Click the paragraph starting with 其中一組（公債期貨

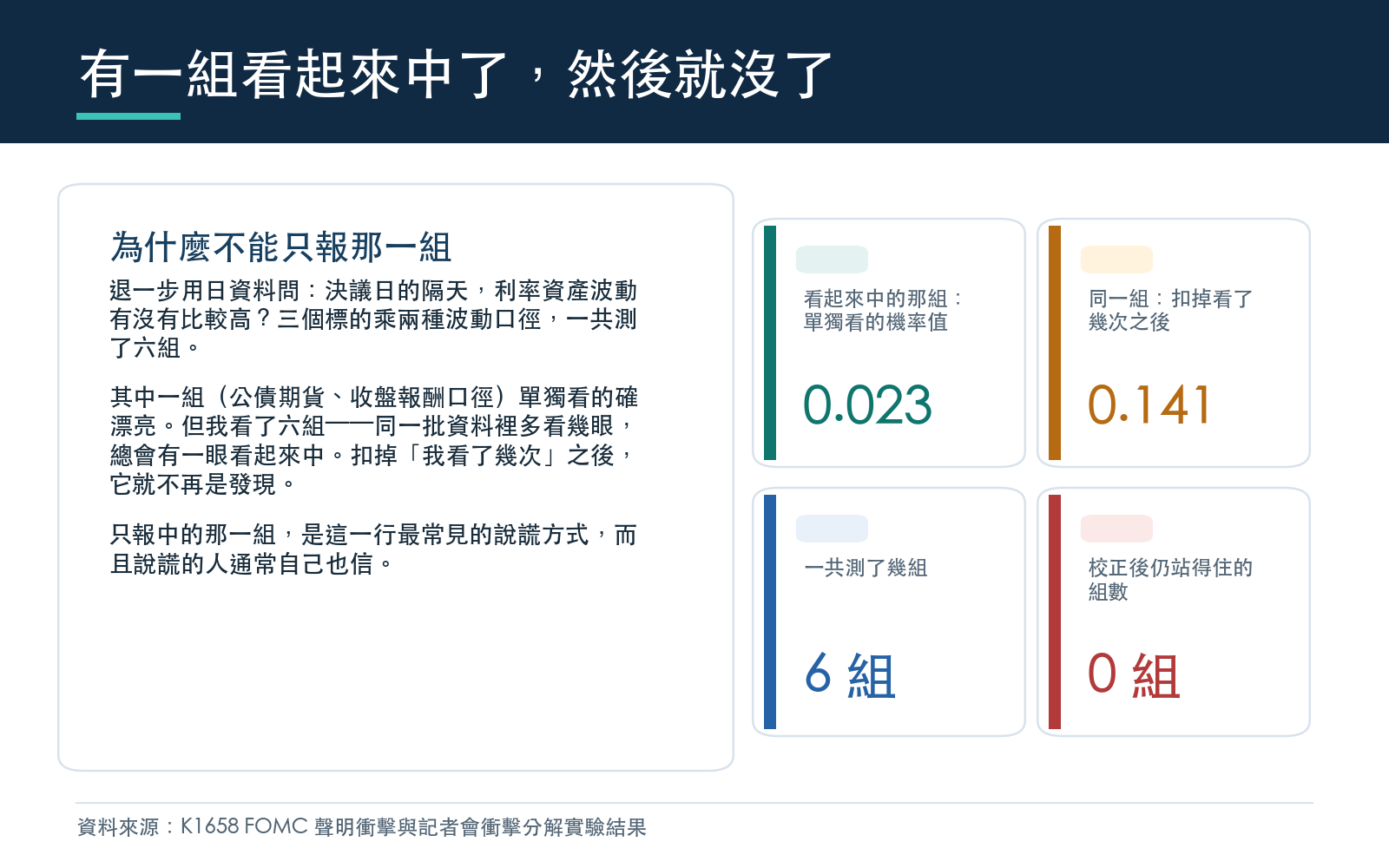pos(373,440)
